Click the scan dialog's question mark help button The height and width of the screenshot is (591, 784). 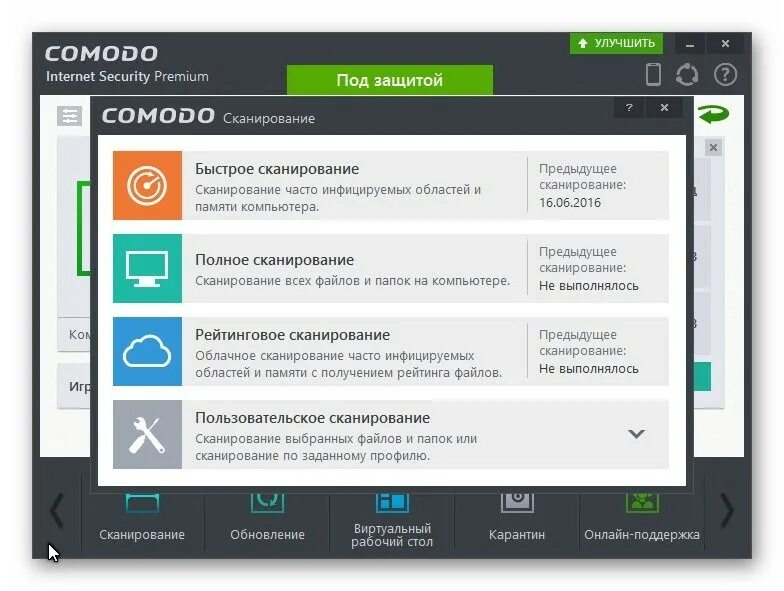pos(630,108)
